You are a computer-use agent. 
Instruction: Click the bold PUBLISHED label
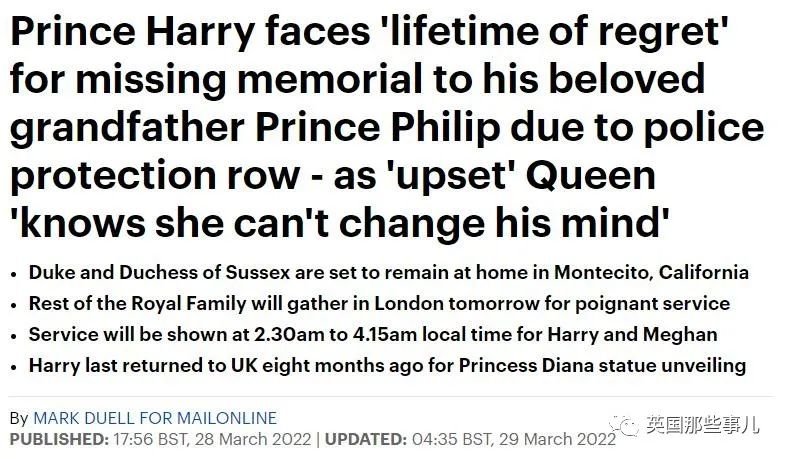pyautogui.click(x=59, y=439)
